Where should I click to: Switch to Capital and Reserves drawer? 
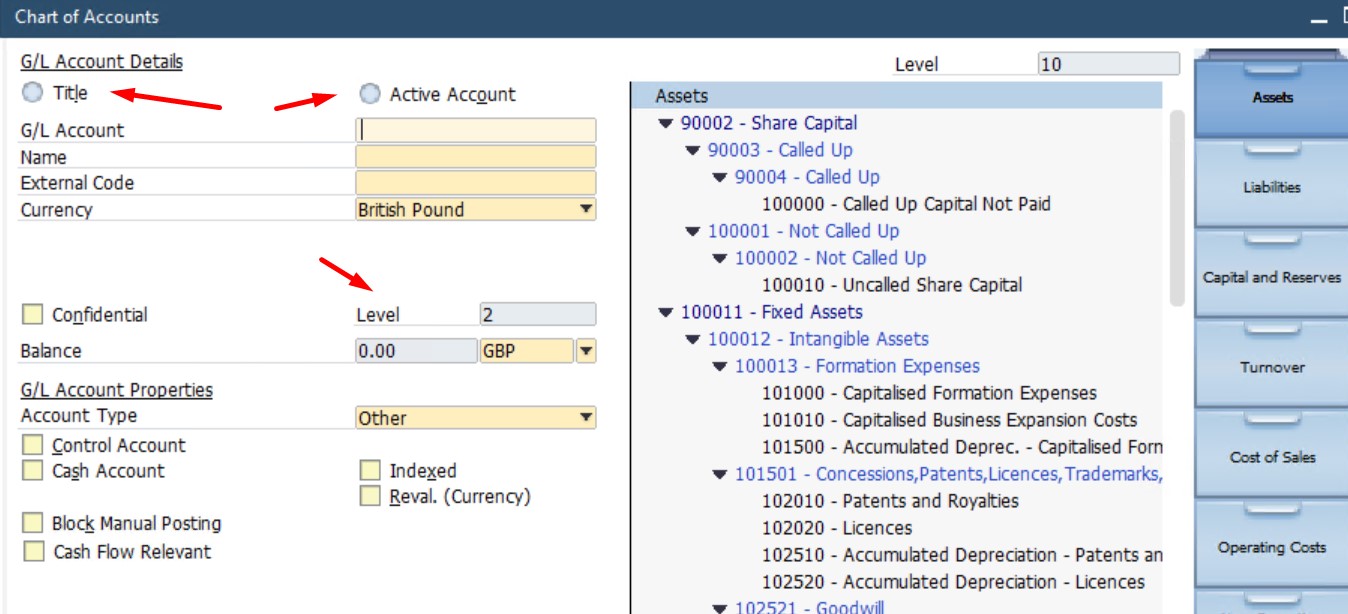[x=1272, y=277]
